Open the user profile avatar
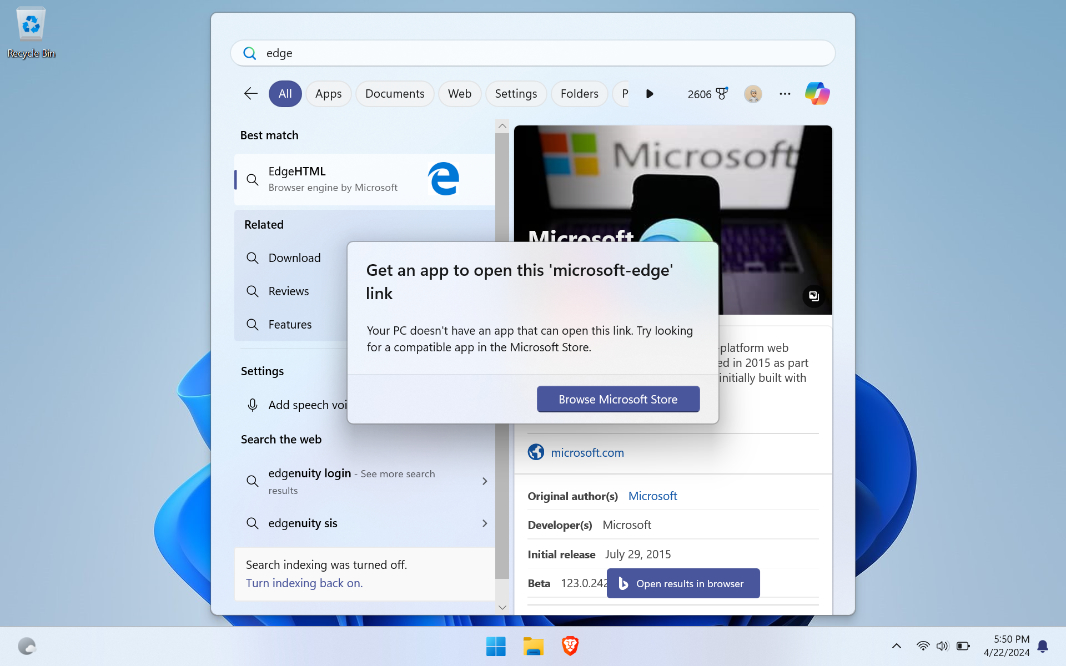The width and height of the screenshot is (1066, 666). click(753, 94)
